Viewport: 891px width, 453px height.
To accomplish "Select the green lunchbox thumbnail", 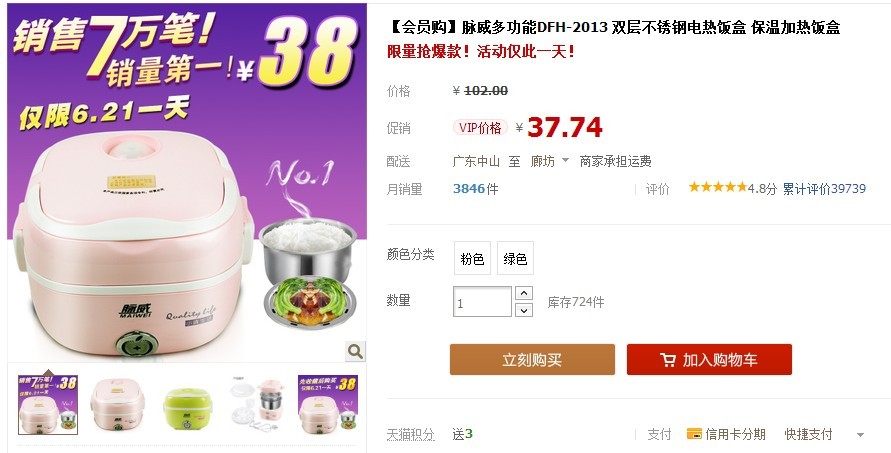I will click(x=188, y=404).
